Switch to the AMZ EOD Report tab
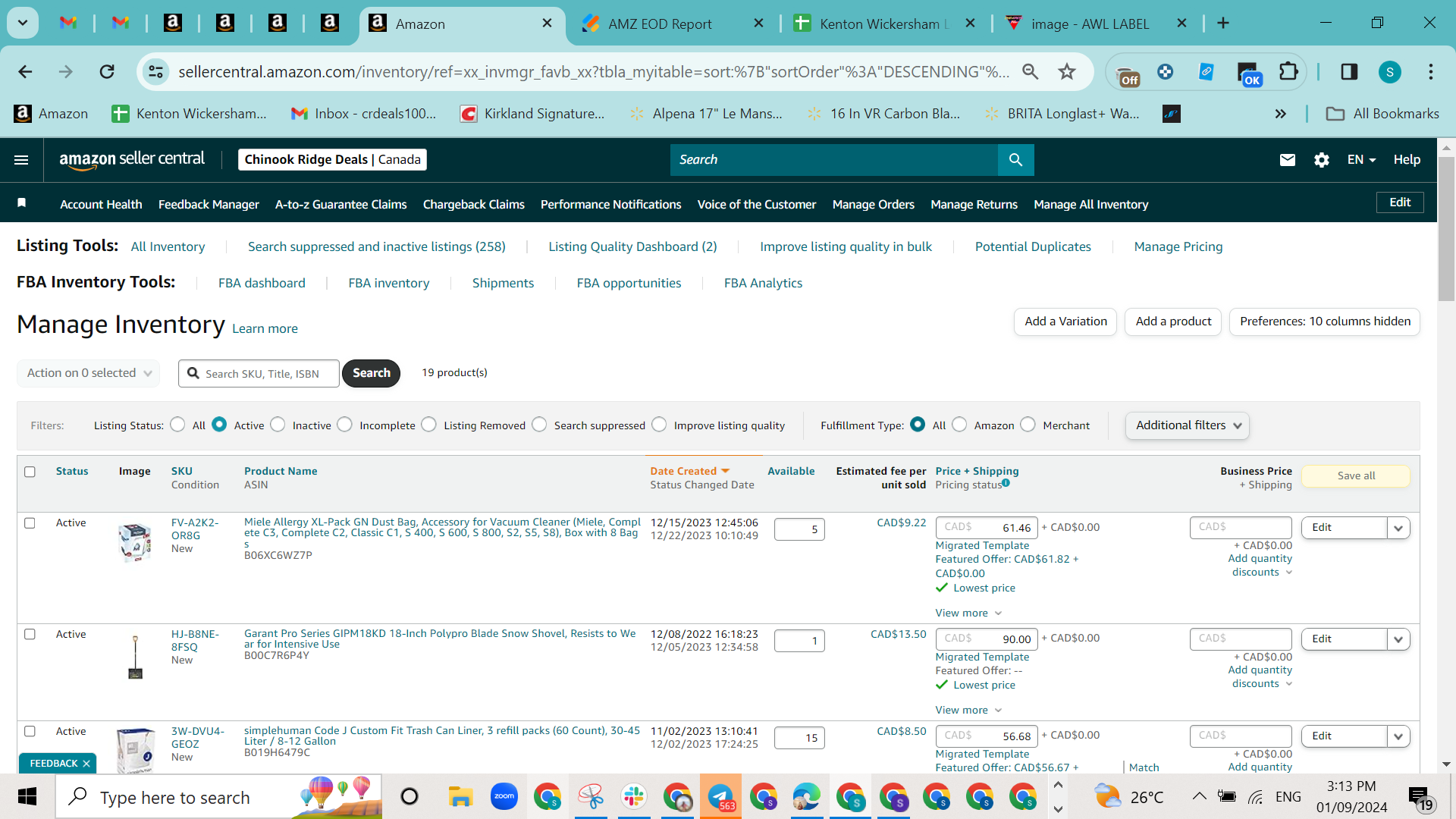Image resolution: width=1456 pixels, height=819 pixels. (660, 24)
